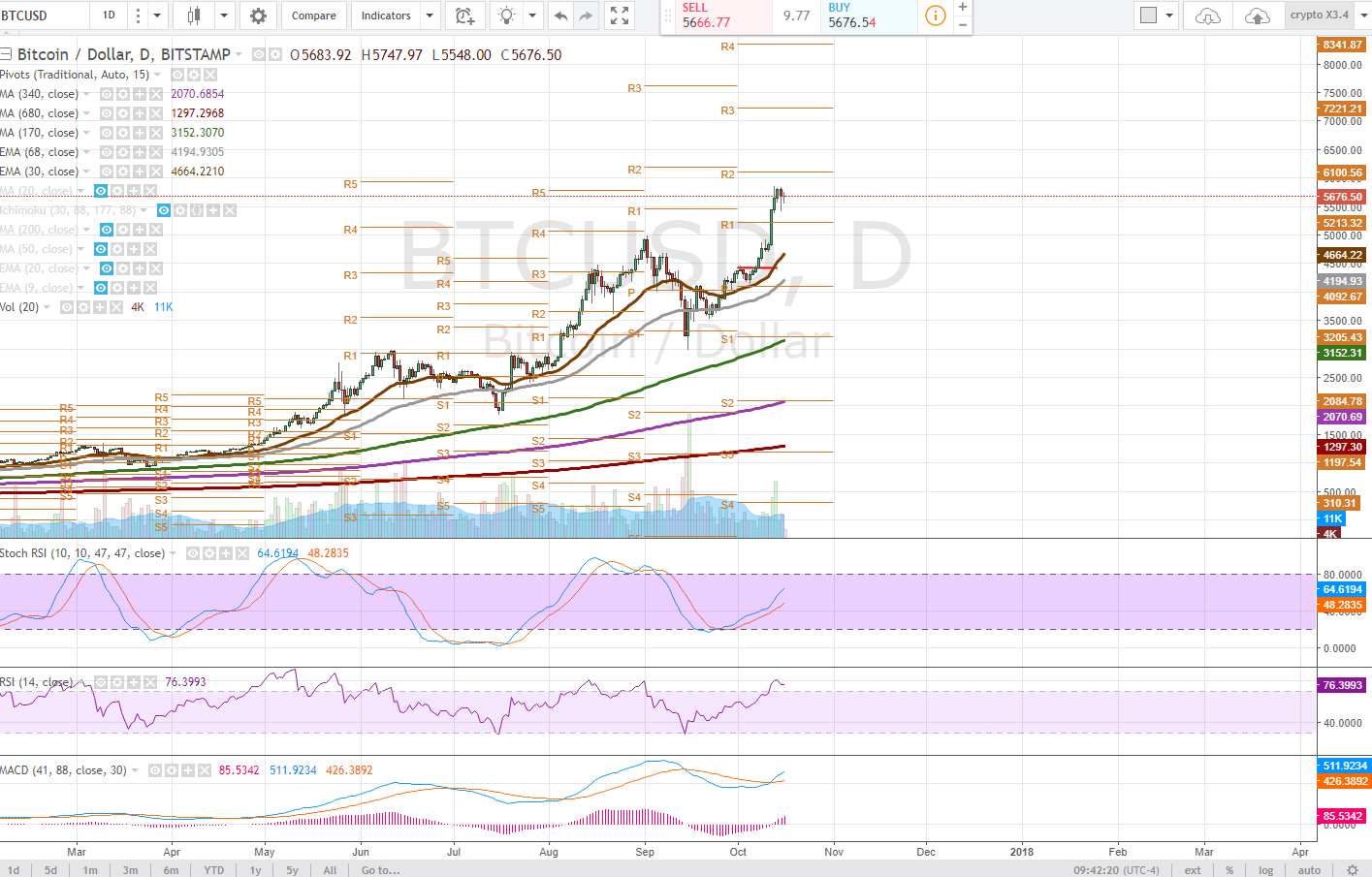Open the Indicators dialog
The width and height of the screenshot is (1372, 877).
click(x=386, y=16)
